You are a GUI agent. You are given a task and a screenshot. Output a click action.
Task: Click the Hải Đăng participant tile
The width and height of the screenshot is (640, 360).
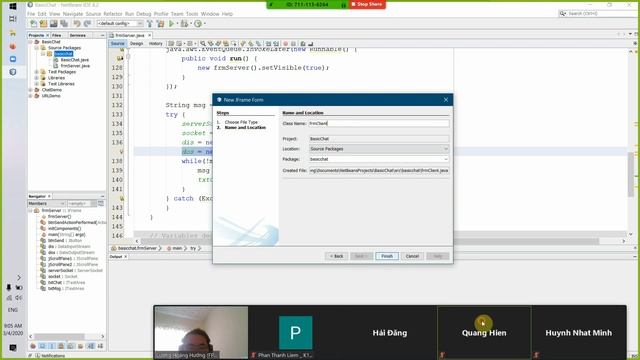click(389, 333)
